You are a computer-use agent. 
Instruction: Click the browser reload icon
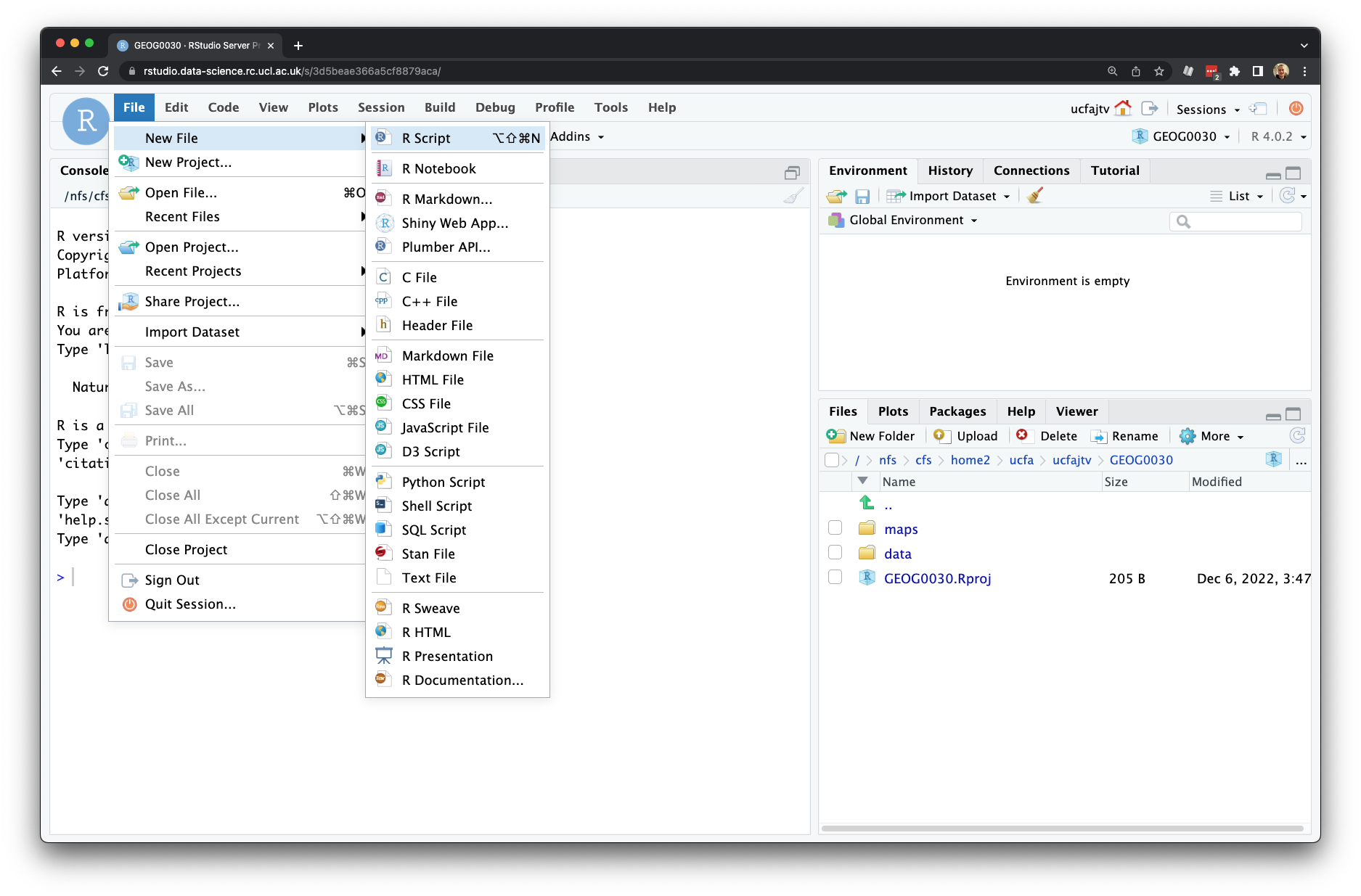click(x=103, y=71)
